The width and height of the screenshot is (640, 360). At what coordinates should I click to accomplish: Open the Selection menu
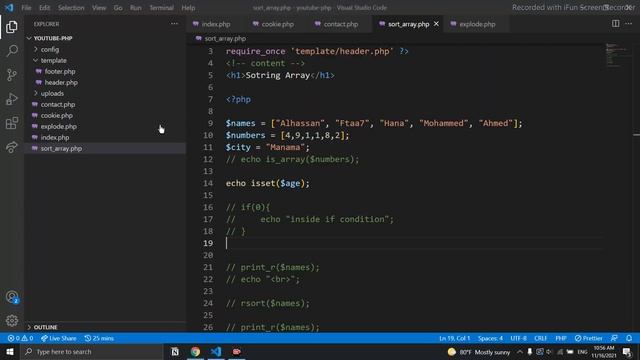tap(71, 8)
